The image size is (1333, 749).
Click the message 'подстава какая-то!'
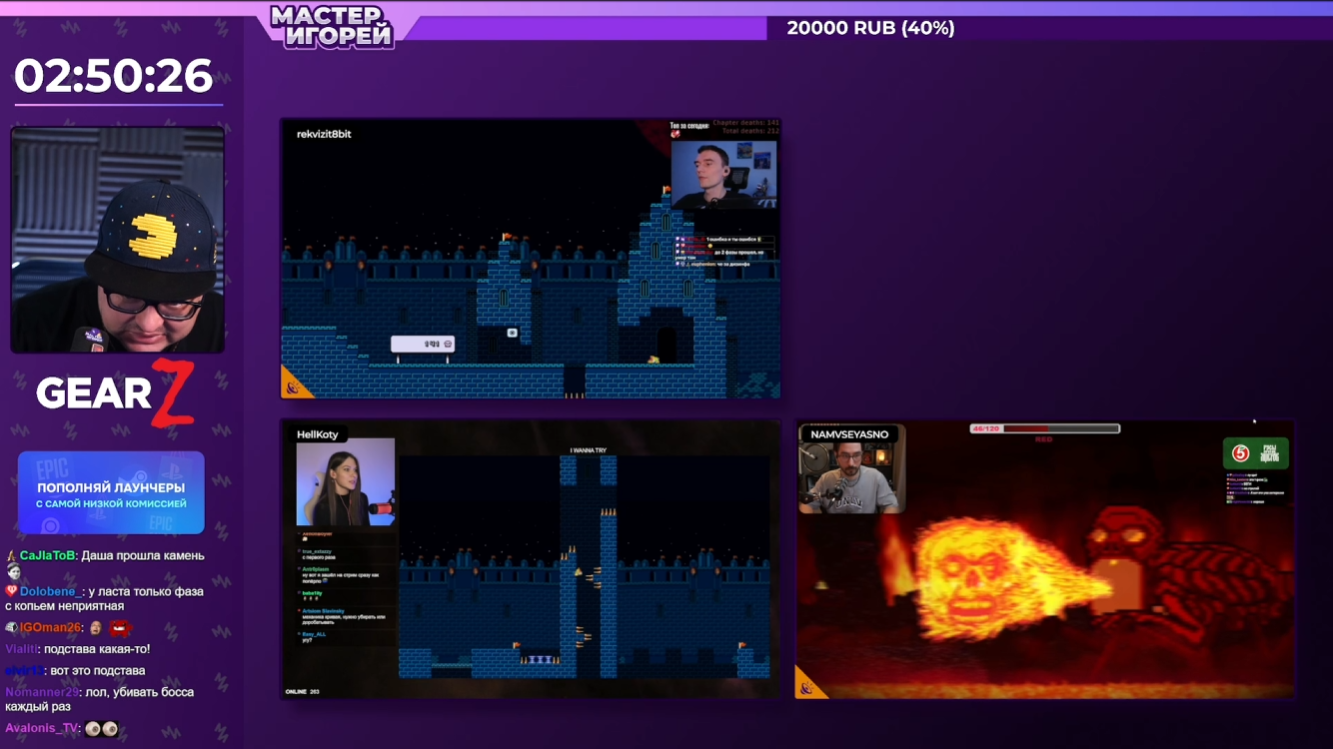(x=97, y=649)
